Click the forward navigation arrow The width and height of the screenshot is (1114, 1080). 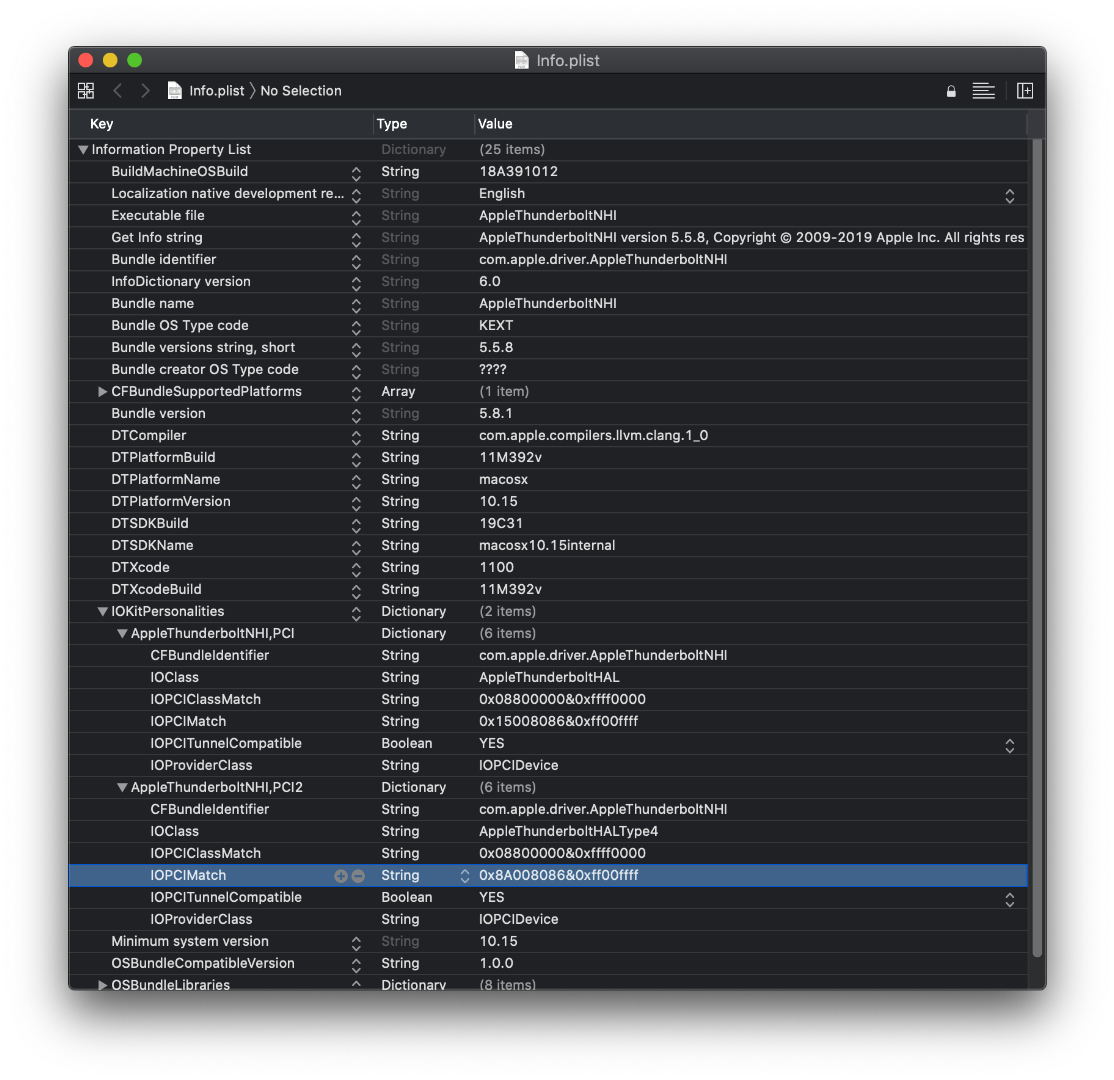(146, 91)
